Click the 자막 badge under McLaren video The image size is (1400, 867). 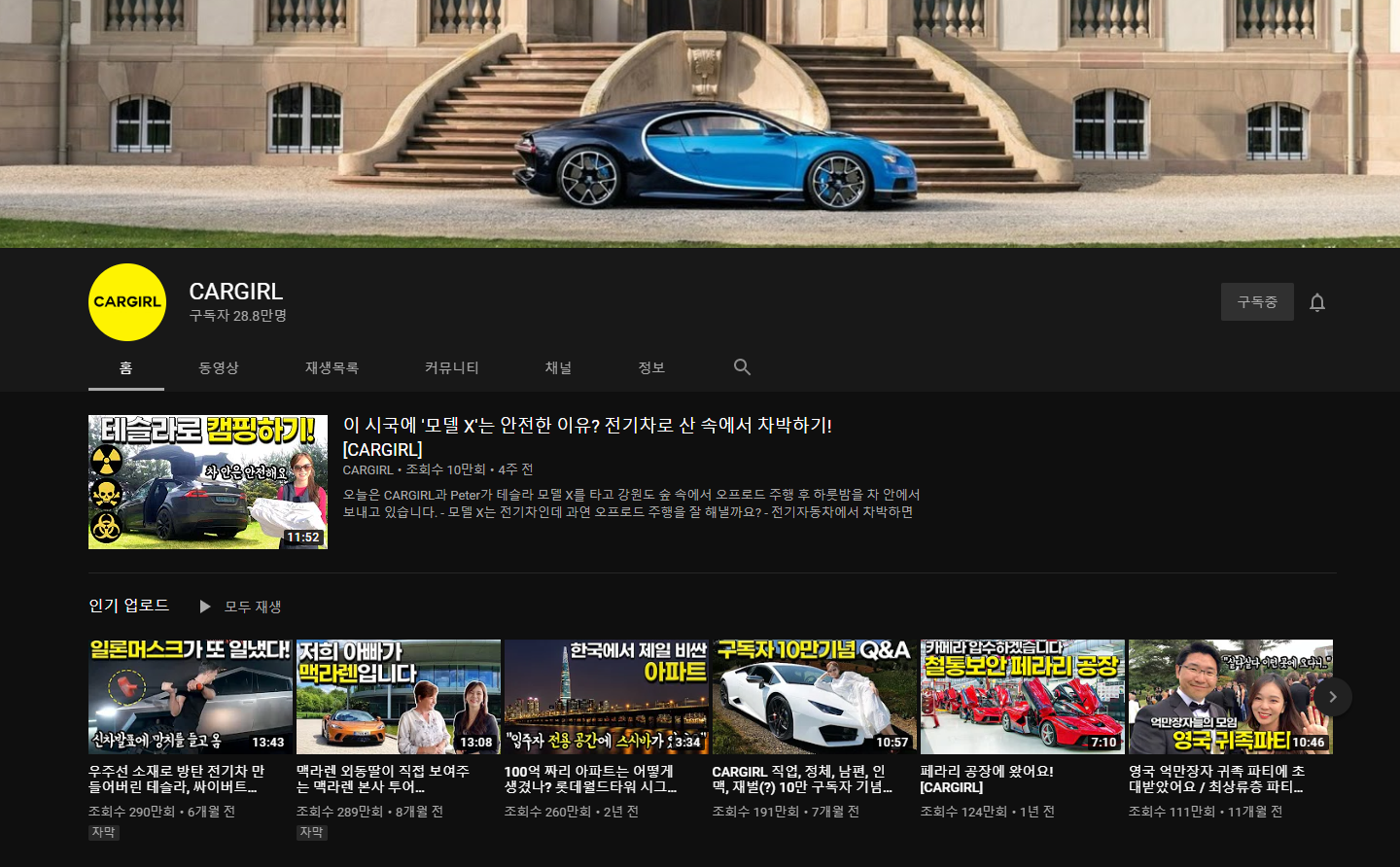[x=312, y=832]
